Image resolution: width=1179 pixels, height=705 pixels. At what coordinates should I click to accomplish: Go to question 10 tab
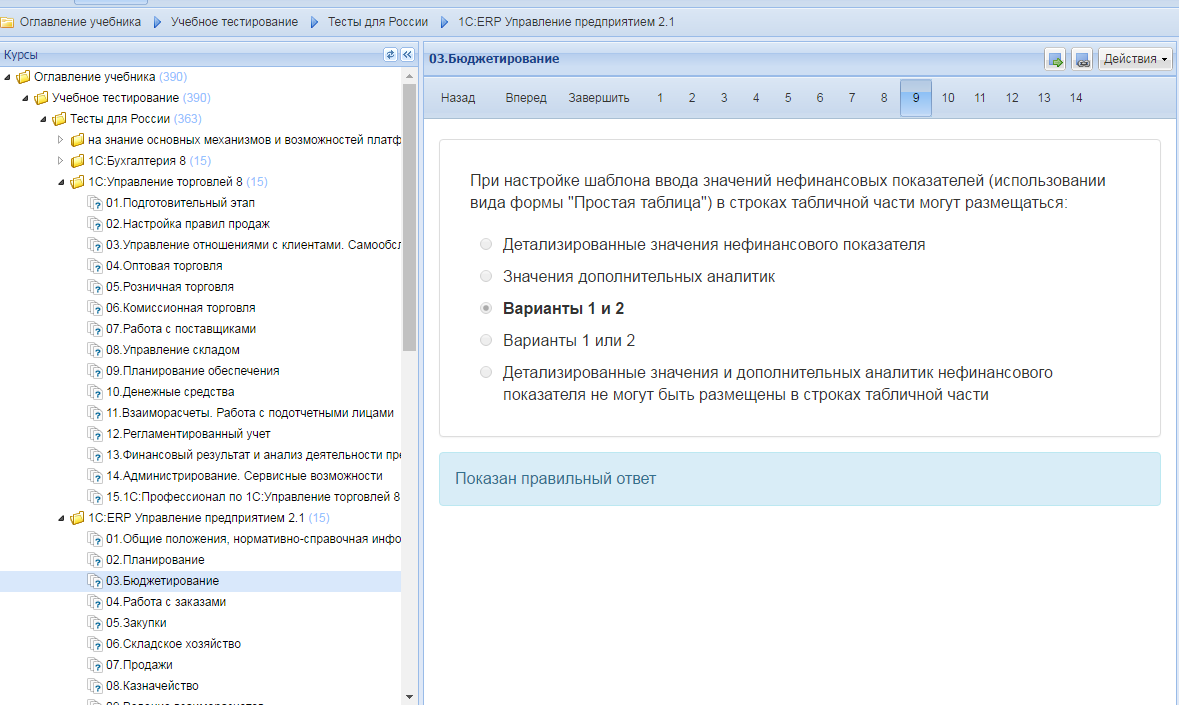point(948,98)
